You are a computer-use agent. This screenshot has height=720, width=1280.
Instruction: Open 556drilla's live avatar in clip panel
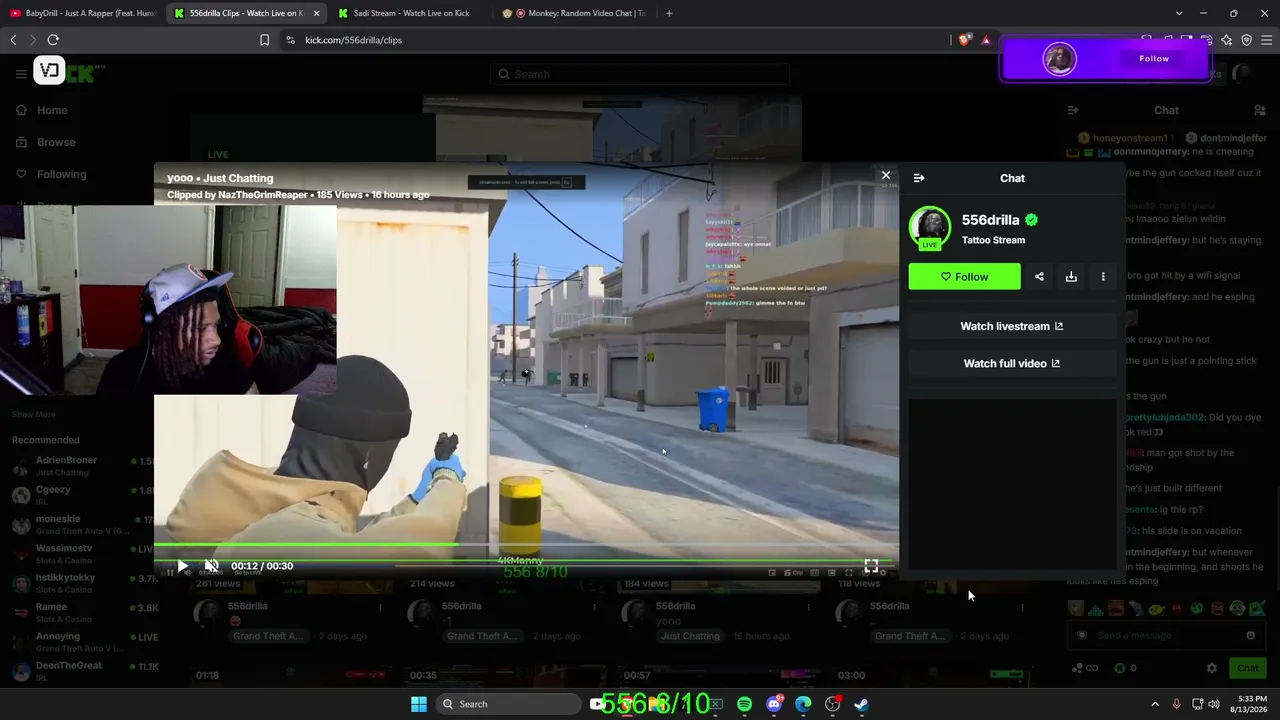(x=930, y=228)
